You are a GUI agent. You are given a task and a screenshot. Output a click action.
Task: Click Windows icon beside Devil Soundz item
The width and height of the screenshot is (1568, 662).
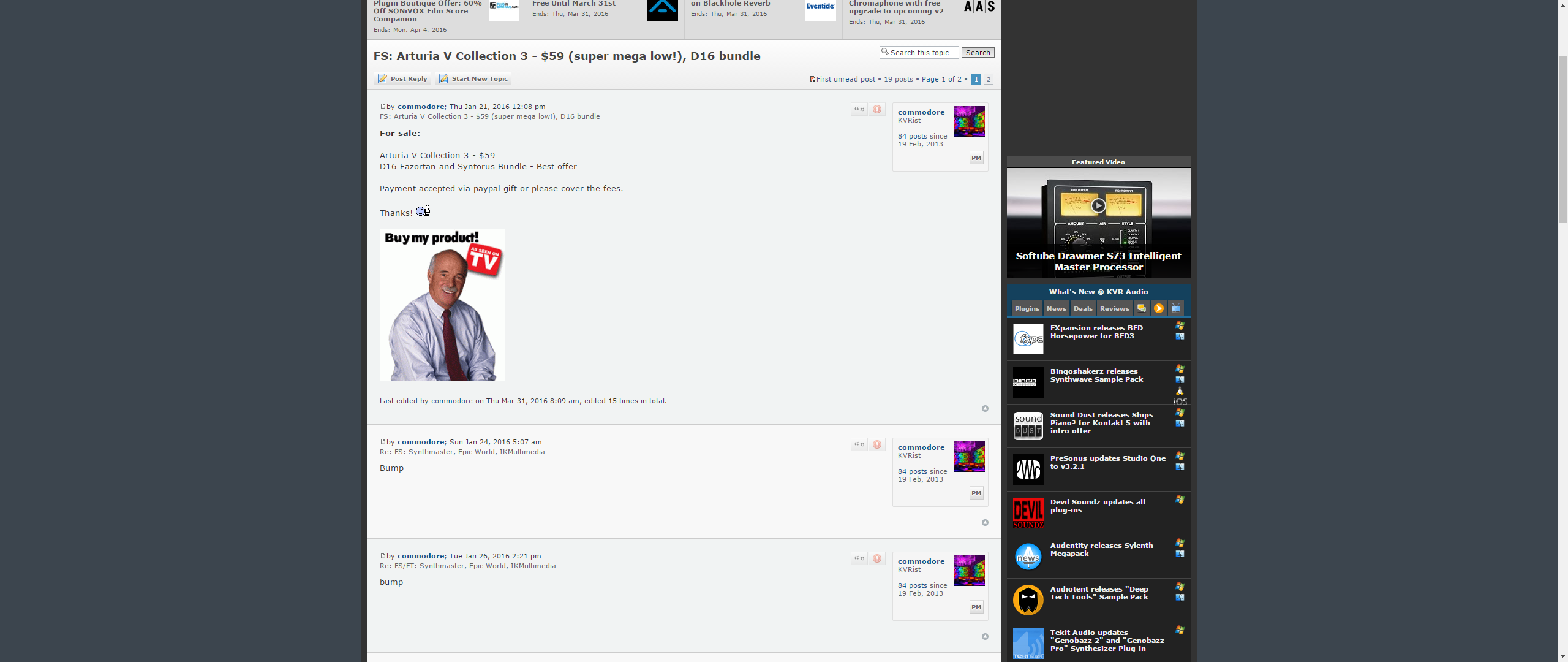1180,500
